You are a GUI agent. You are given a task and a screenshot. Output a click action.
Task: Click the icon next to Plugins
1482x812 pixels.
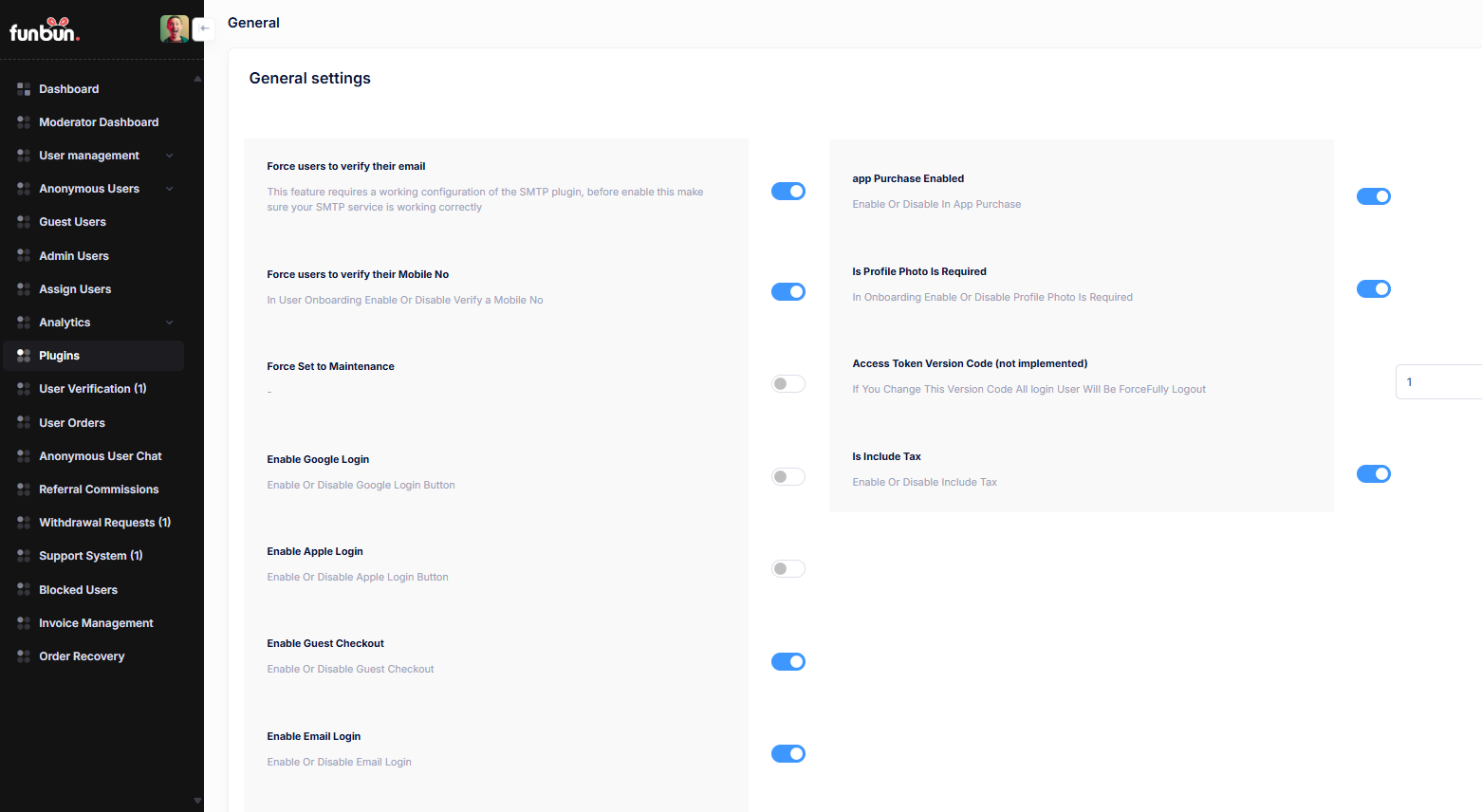(24, 356)
